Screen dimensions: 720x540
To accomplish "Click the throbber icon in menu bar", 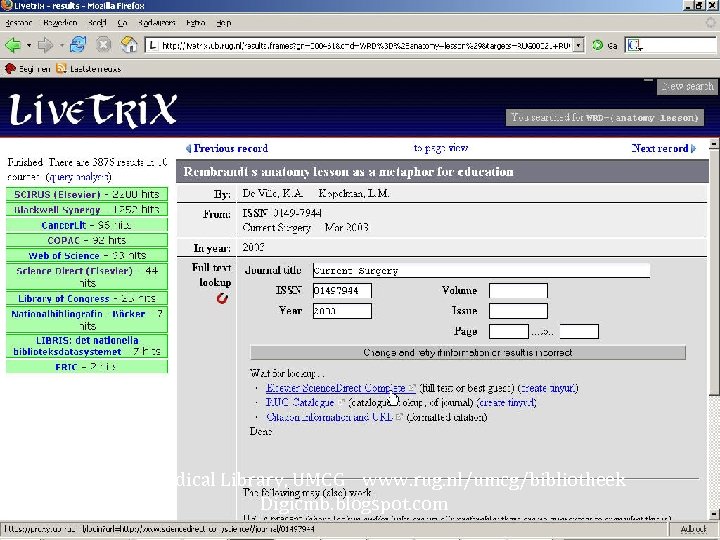I will pyautogui.click(x=711, y=22).
